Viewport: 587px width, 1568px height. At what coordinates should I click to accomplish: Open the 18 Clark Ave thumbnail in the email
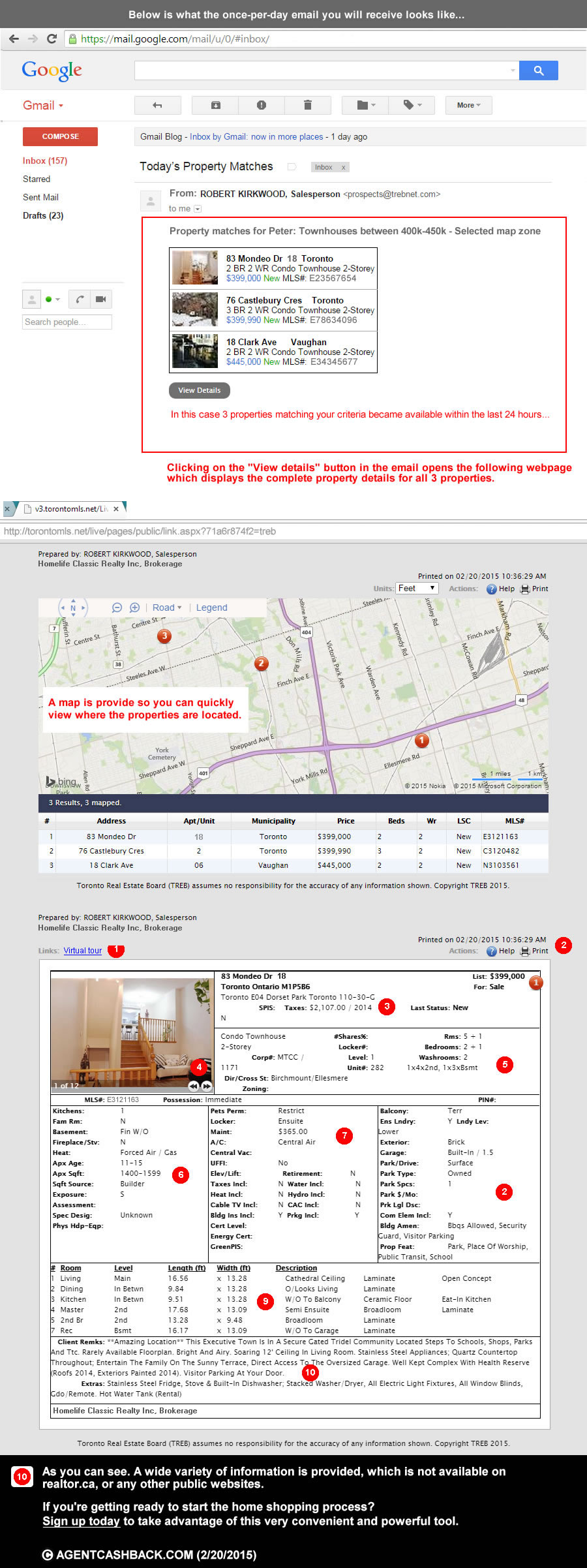pos(195,351)
